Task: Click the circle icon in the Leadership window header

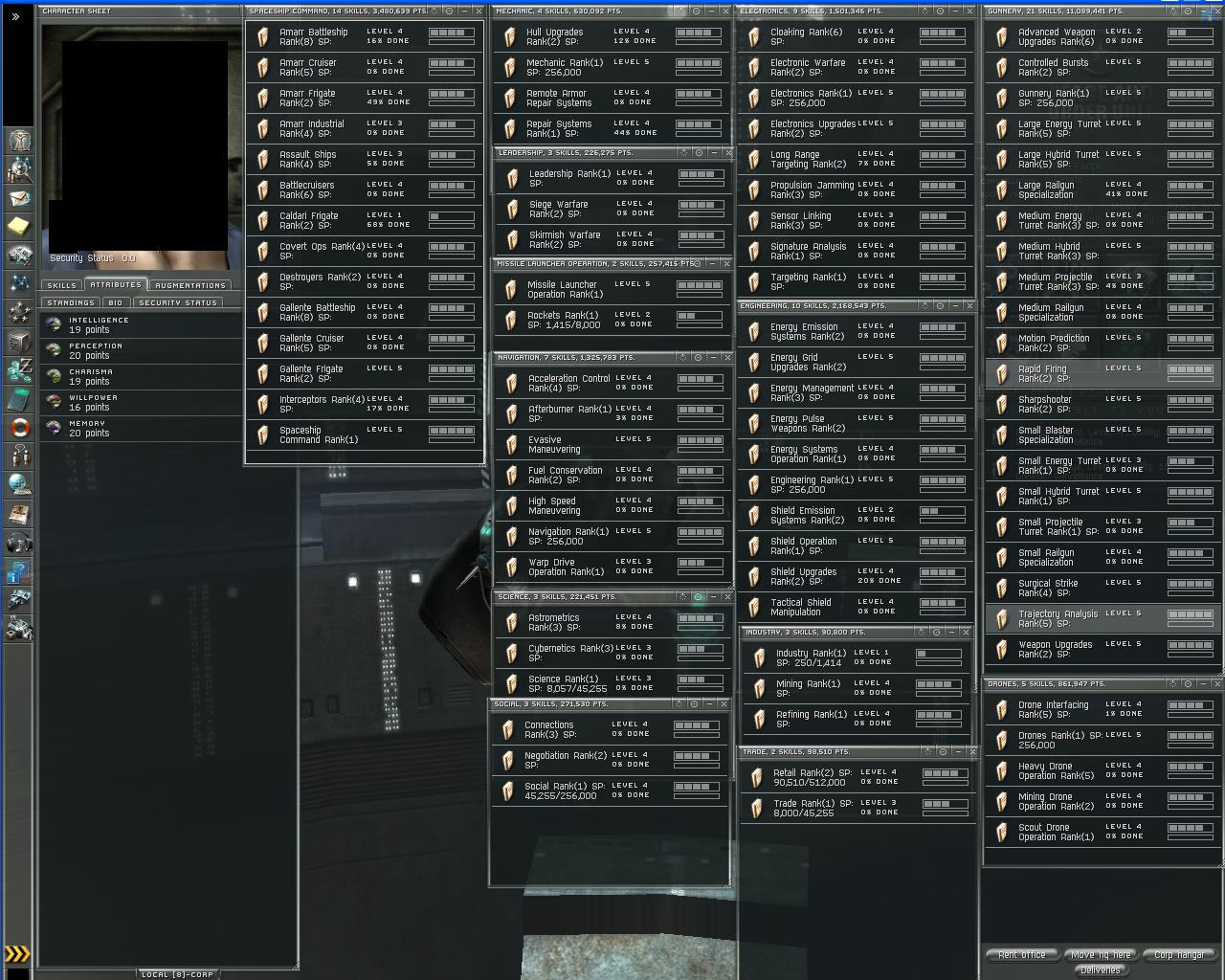Action: coord(699,152)
